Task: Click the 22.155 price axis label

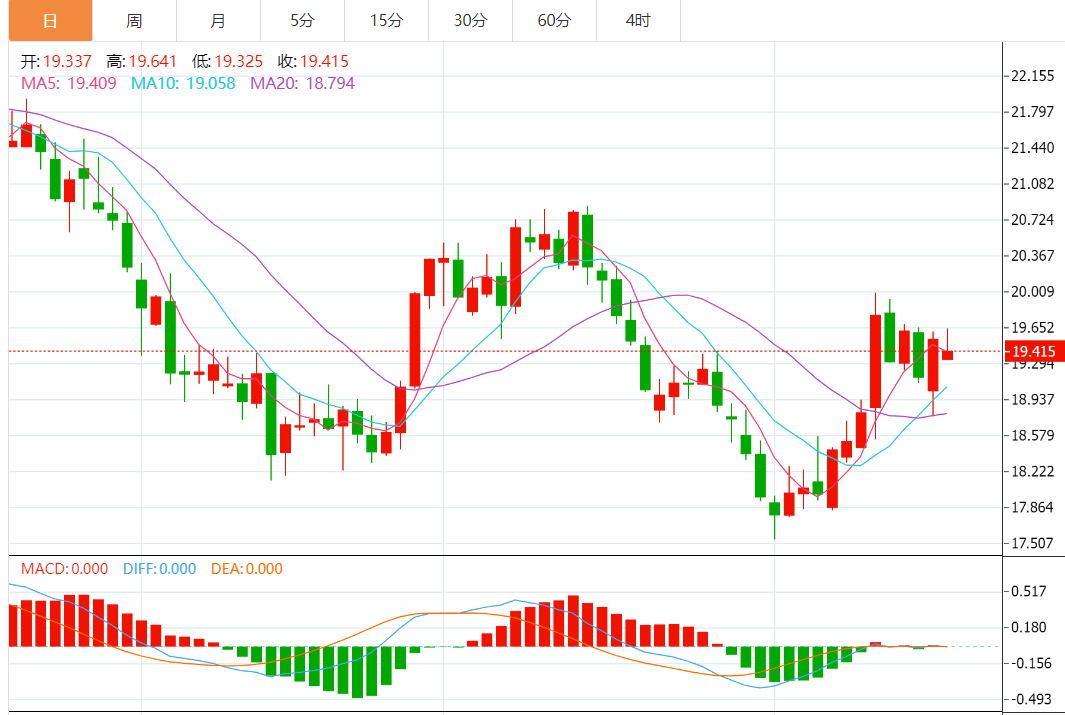Action: [1032, 76]
